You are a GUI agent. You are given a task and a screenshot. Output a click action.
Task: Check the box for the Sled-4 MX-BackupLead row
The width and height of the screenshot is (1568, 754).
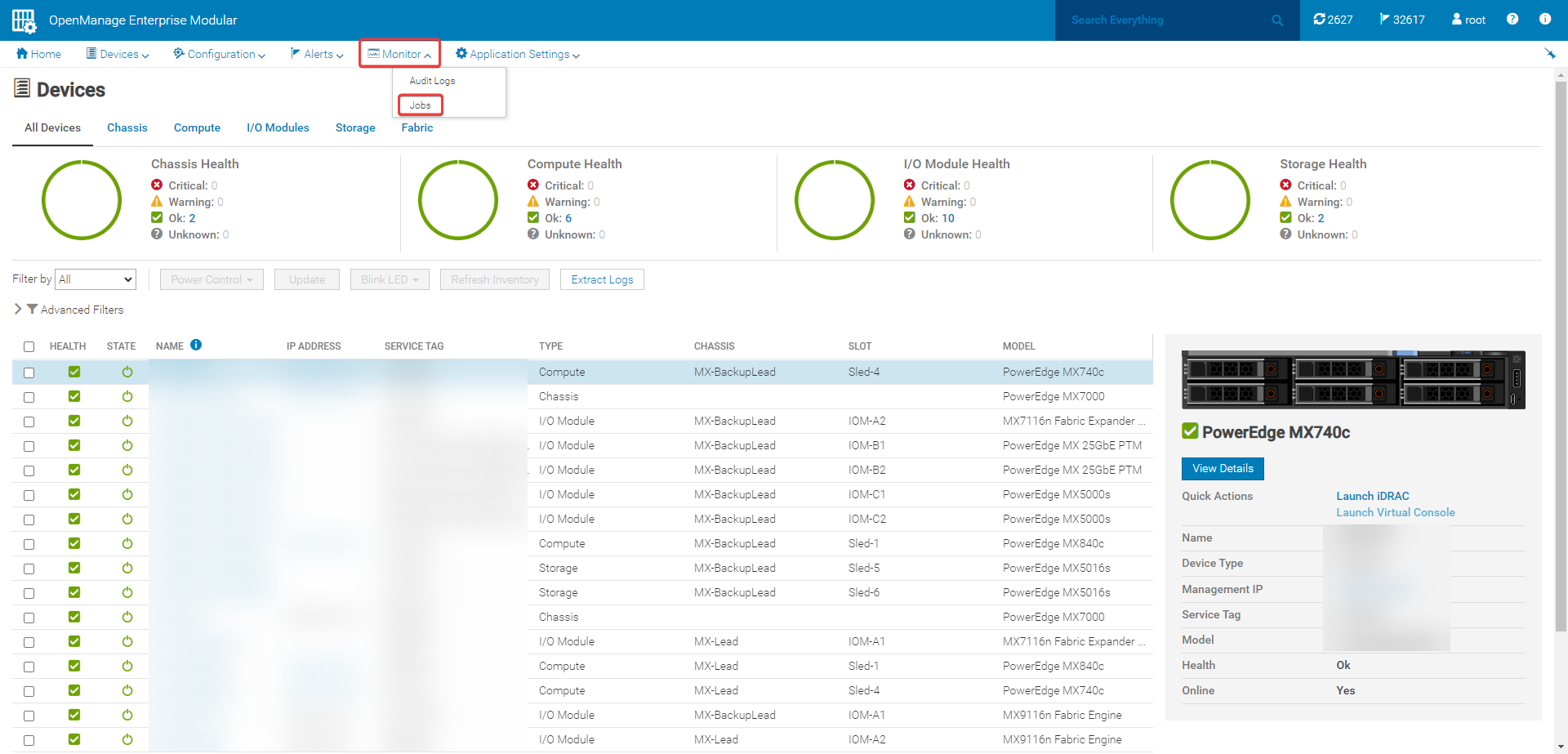point(29,373)
